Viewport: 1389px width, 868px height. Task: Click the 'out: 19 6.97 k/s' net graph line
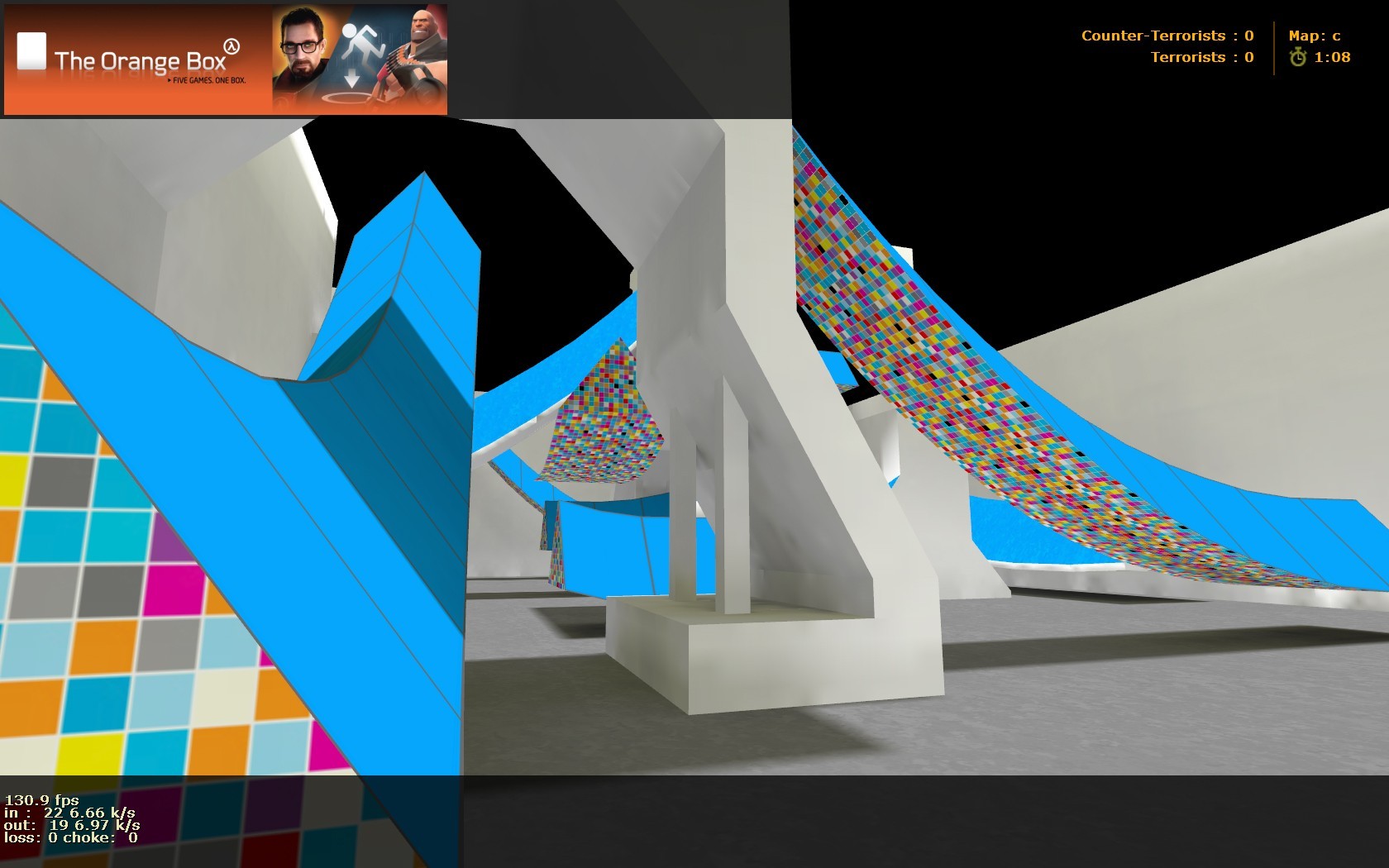coord(72,825)
